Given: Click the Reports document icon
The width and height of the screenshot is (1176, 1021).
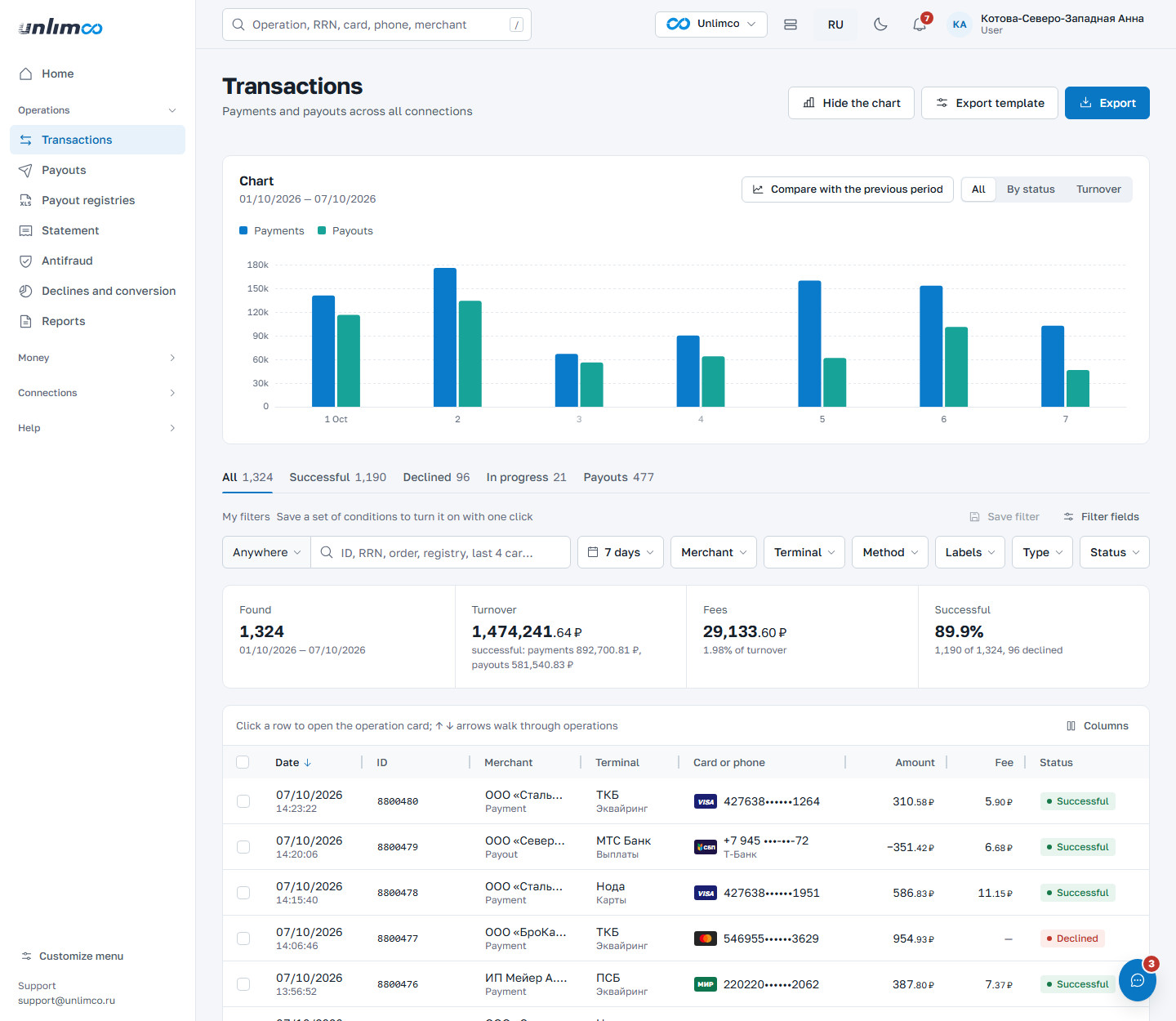Looking at the screenshot, I should point(25,321).
